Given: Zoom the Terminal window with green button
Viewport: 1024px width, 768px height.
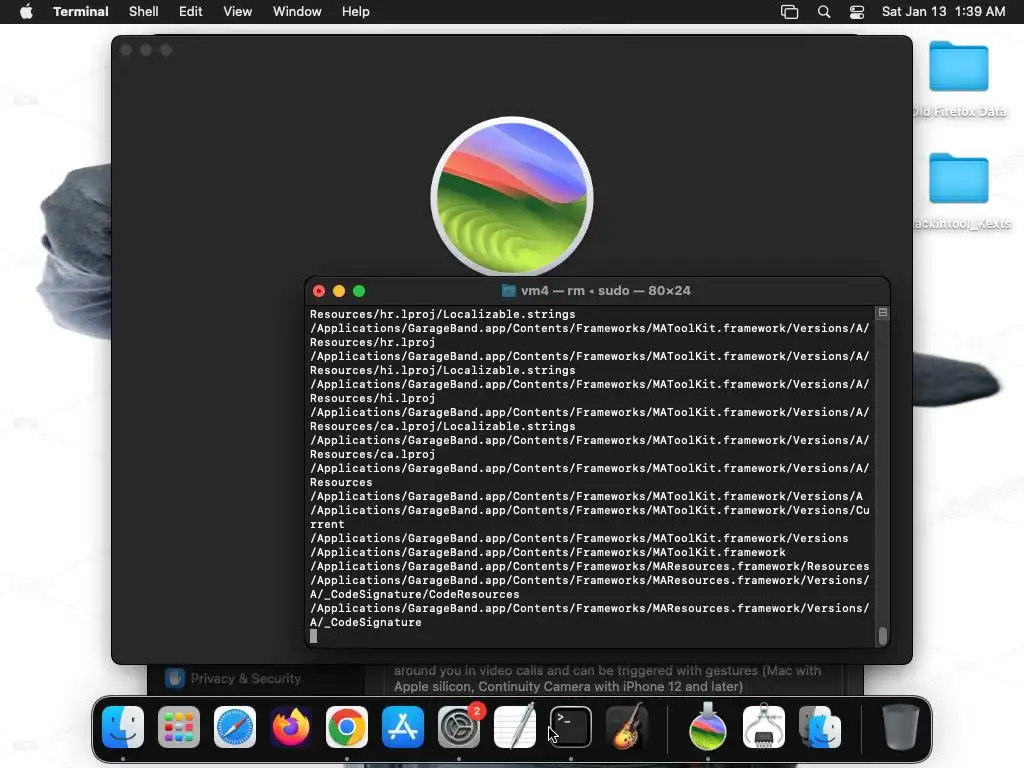Looking at the screenshot, I should pos(359,291).
